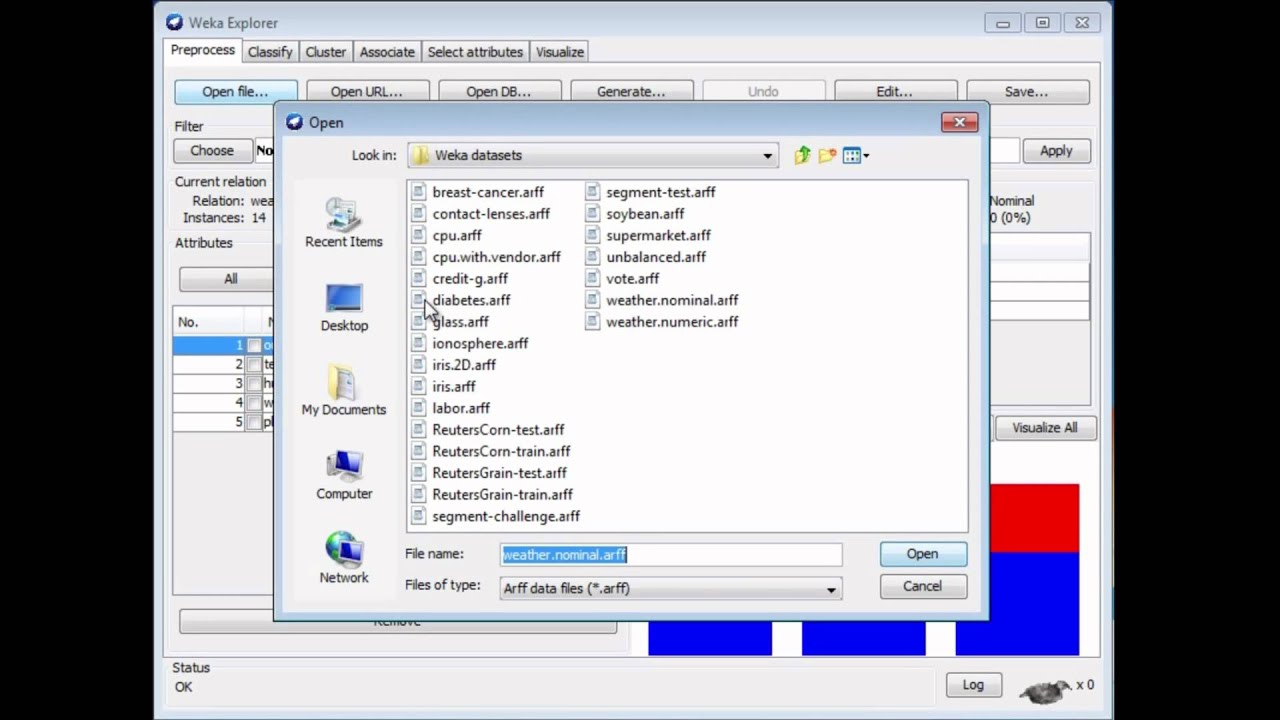This screenshot has height=720, width=1280.
Task: Click Edit... button in Explorer
Action: [895, 91]
